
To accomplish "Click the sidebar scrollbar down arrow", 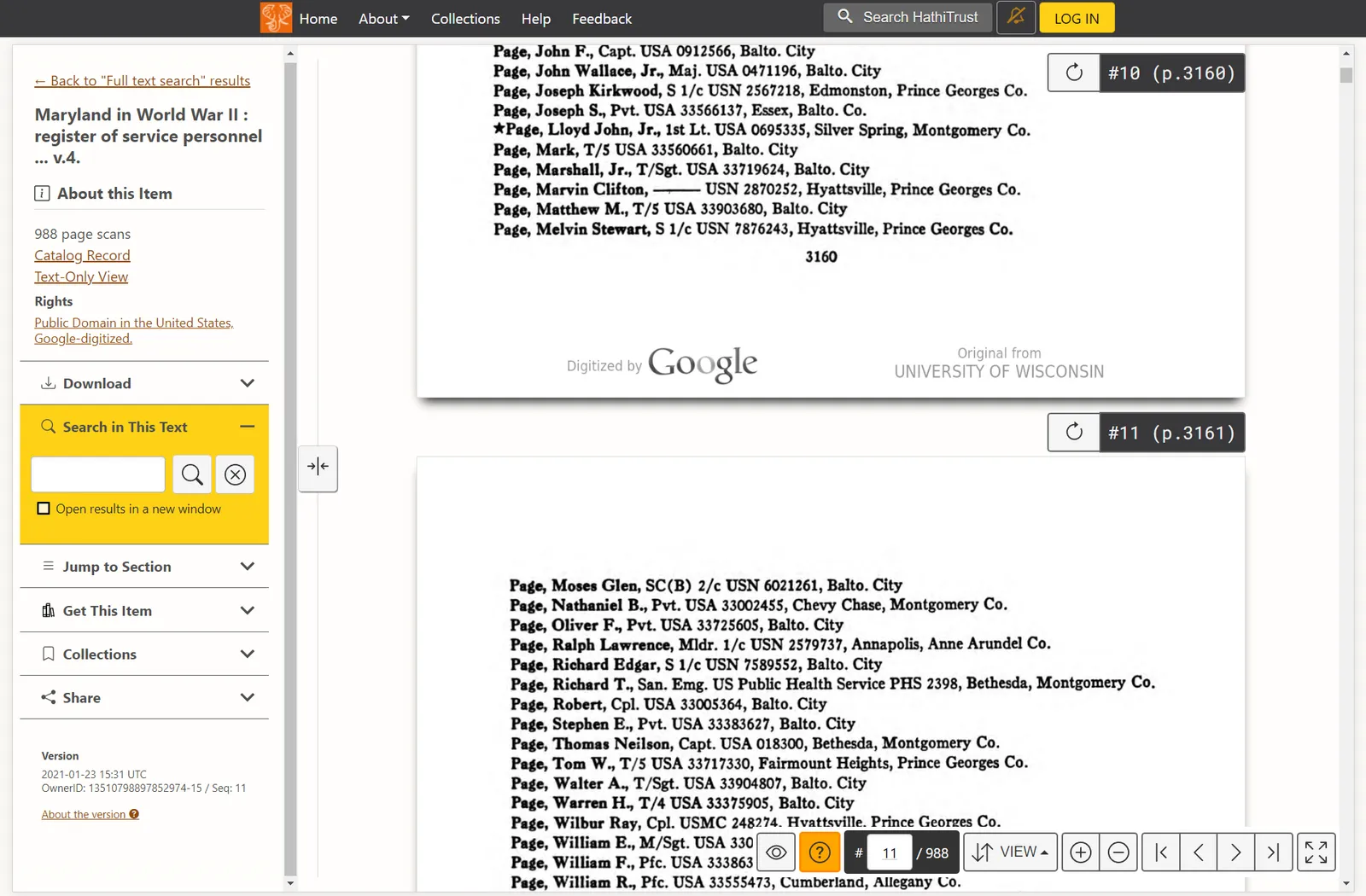I will coord(290,883).
